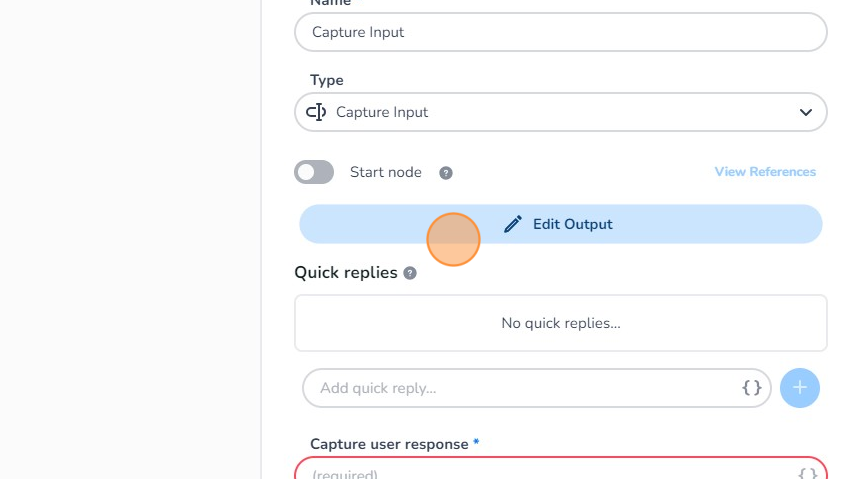Open the Start node help tooltip icon
Image resolution: width=860 pixels, height=479 pixels.
click(x=446, y=173)
